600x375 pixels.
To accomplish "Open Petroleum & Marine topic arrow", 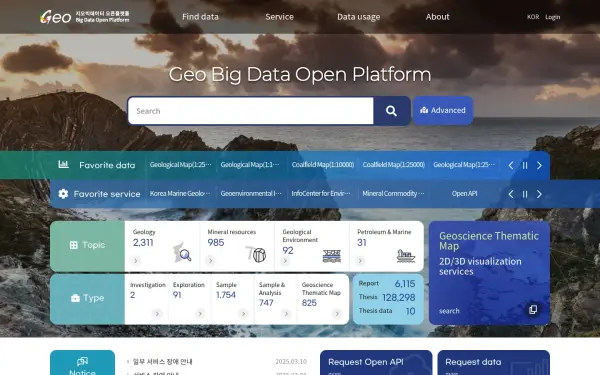I will [360, 261].
